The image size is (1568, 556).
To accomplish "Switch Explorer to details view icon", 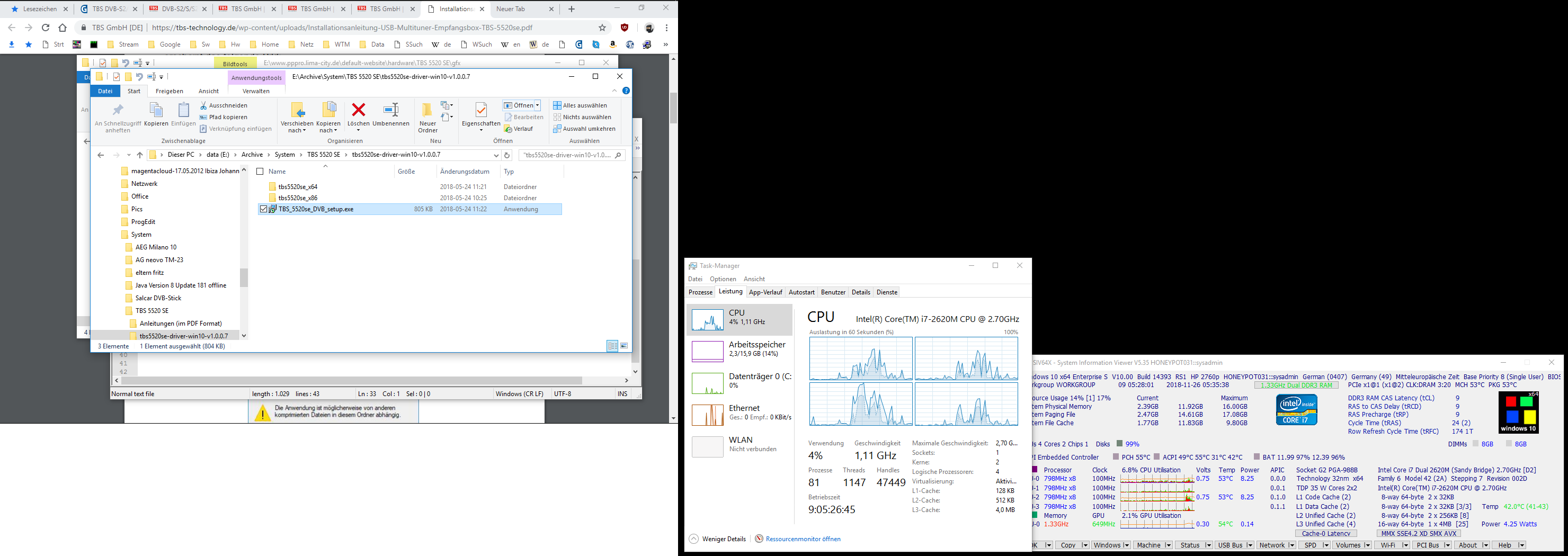I will point(612,346).
